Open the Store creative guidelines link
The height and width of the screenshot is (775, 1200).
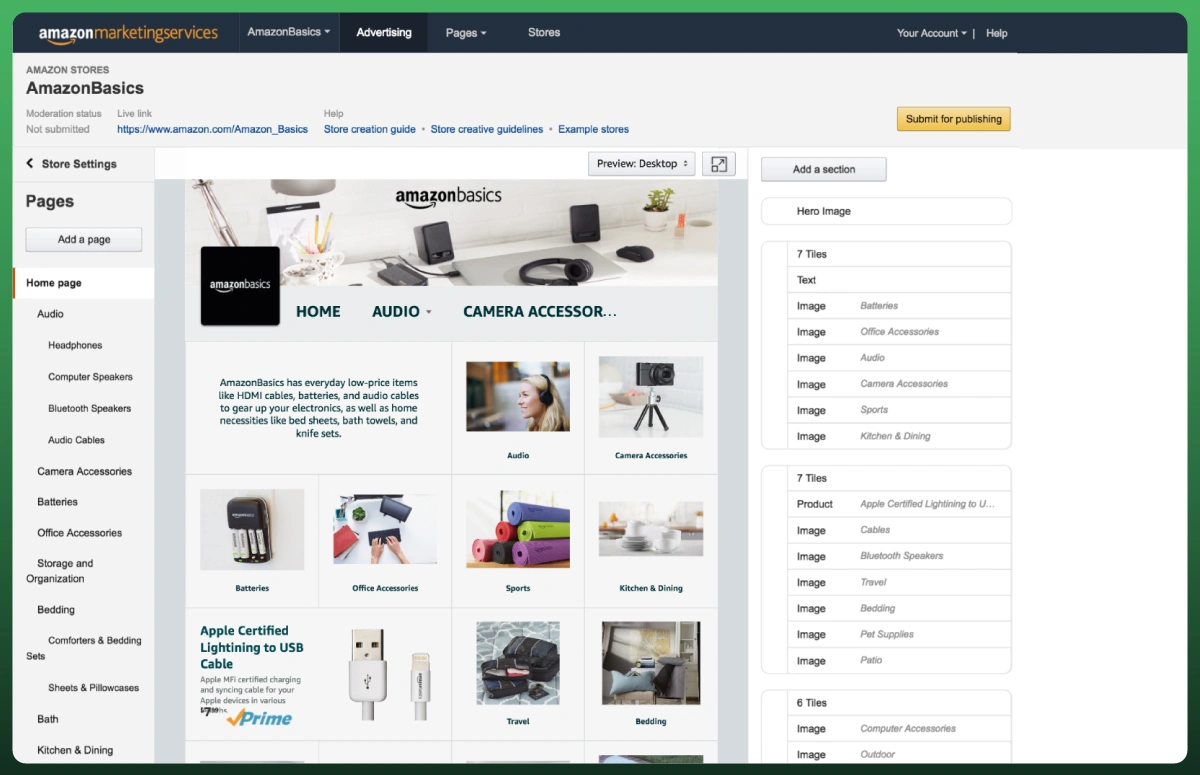click(487, 129)
